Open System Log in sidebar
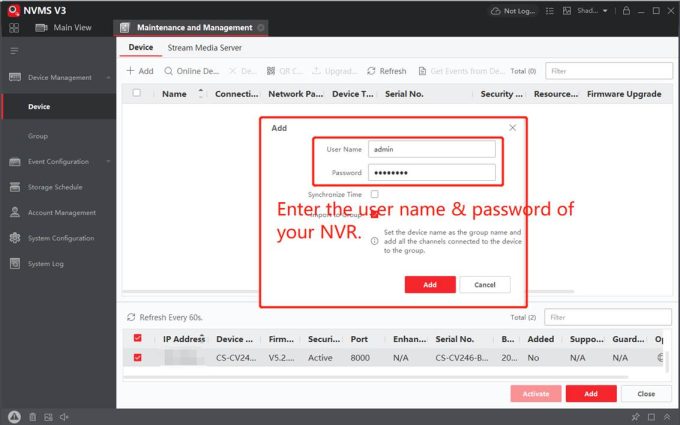The image size is (680, 425). point(46,264)
